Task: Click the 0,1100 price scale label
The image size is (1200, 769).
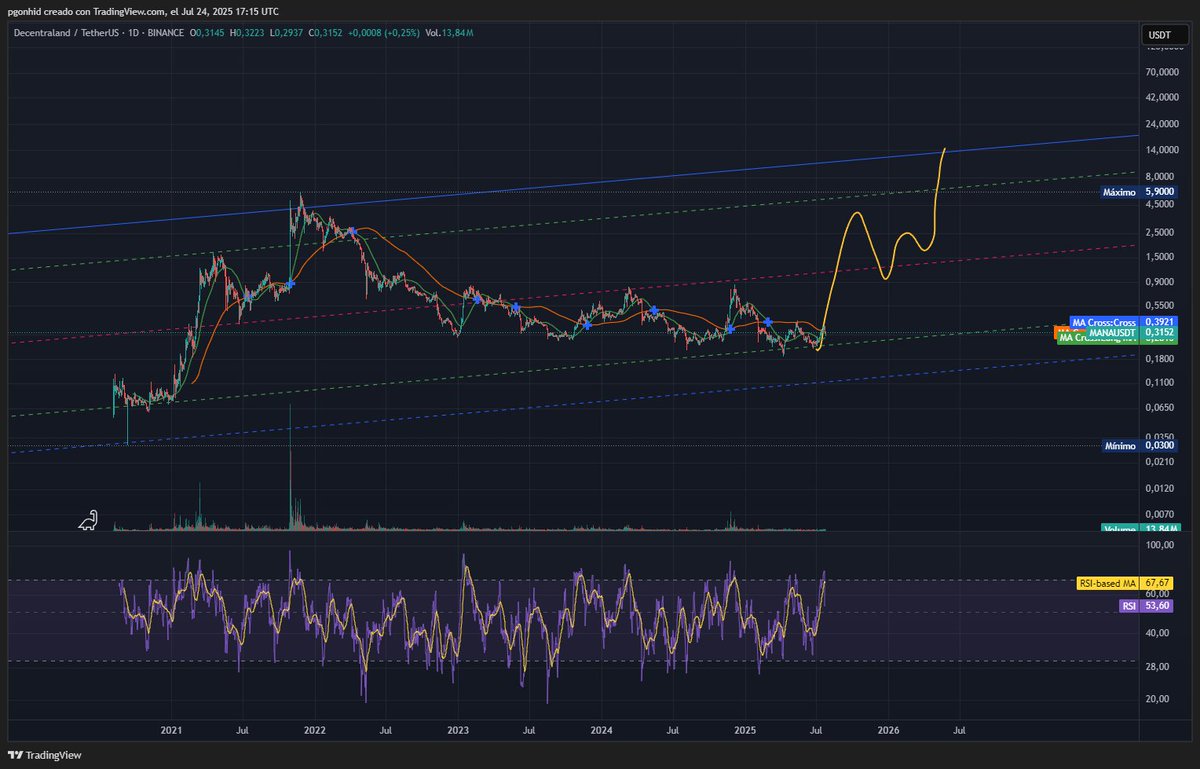Action: [1159, 383]
